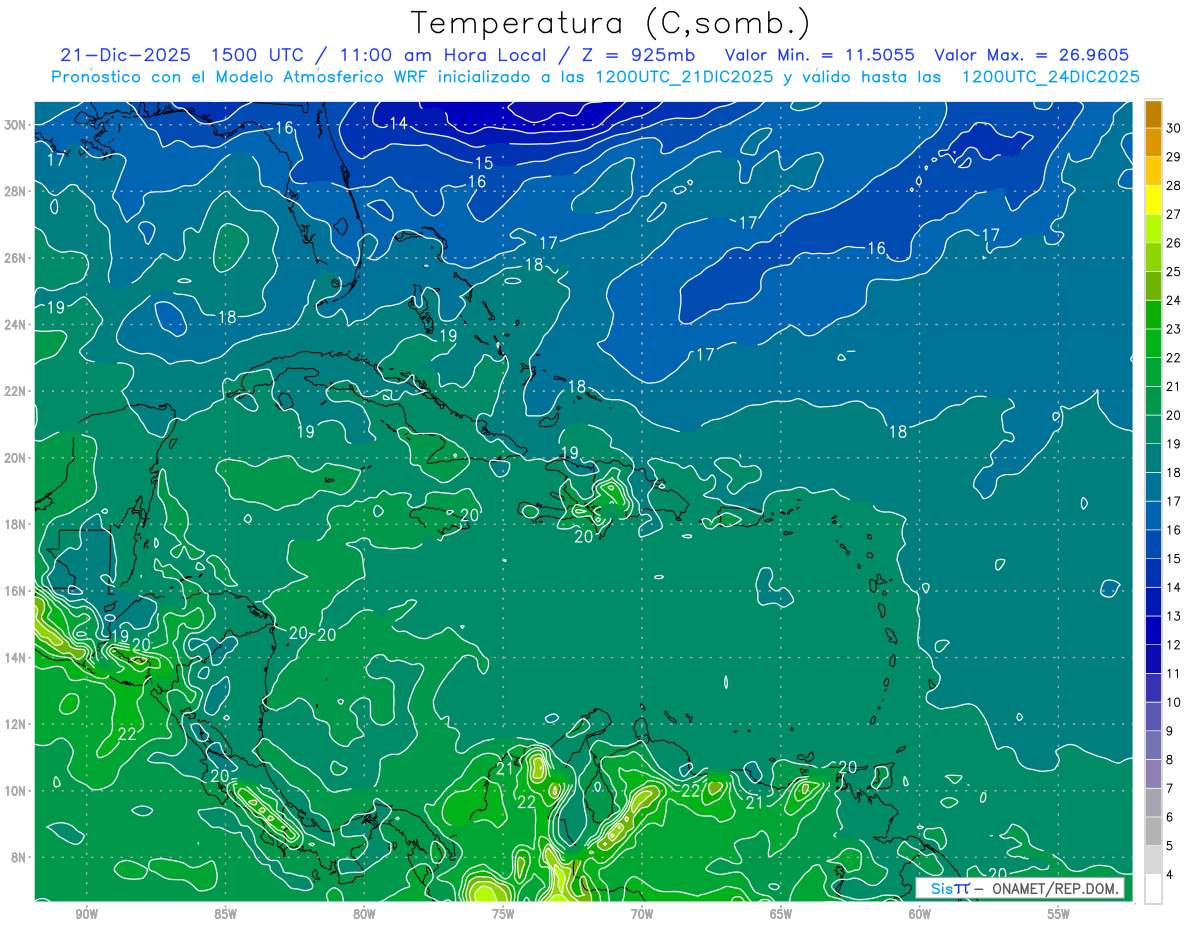Click the '26' color scale label
This screenshot has width=1200, height=927.
click(1173, 242)
